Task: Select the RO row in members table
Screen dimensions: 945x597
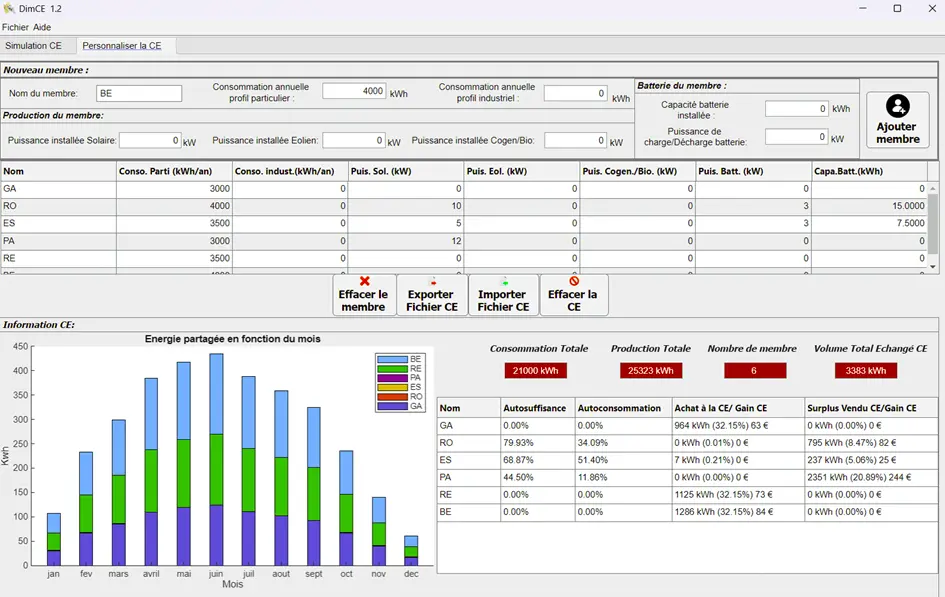Action: point(58,206)
